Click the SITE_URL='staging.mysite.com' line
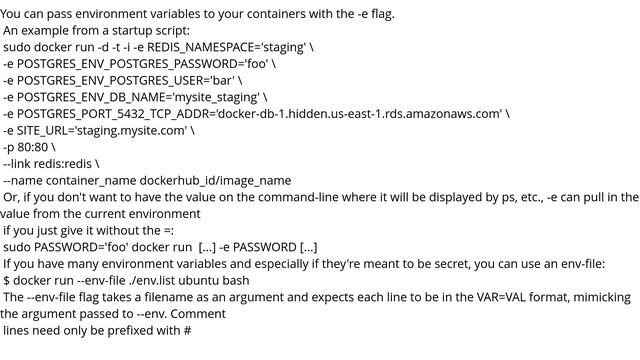Screen dimensions: 640x360 (99, 131)
